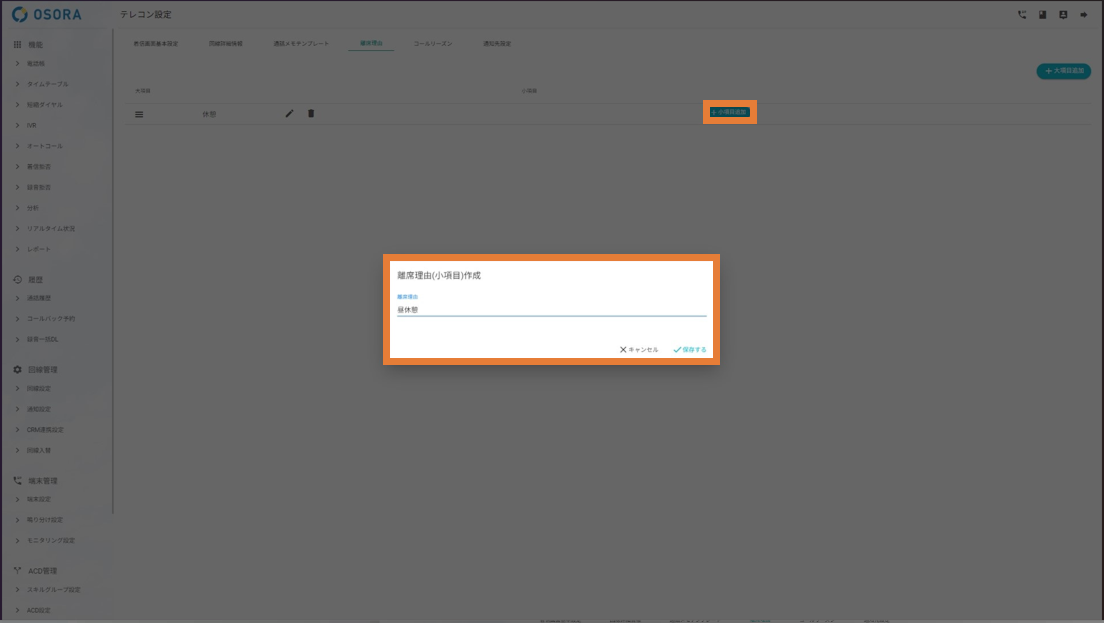Viewport: 1104px width, 623px height.
Task: Open the モニタリング設定 sidebar entry
Action: (x=50, y=540)
